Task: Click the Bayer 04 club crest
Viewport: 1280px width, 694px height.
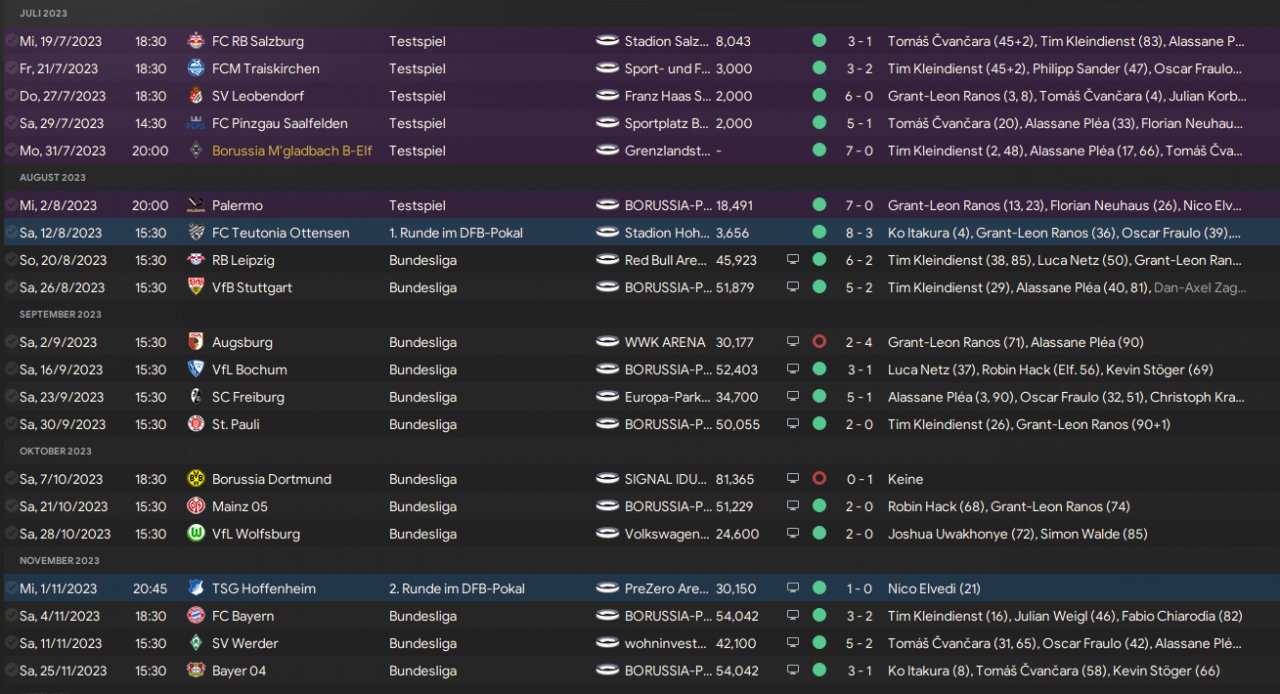Action: click(196, 671)
